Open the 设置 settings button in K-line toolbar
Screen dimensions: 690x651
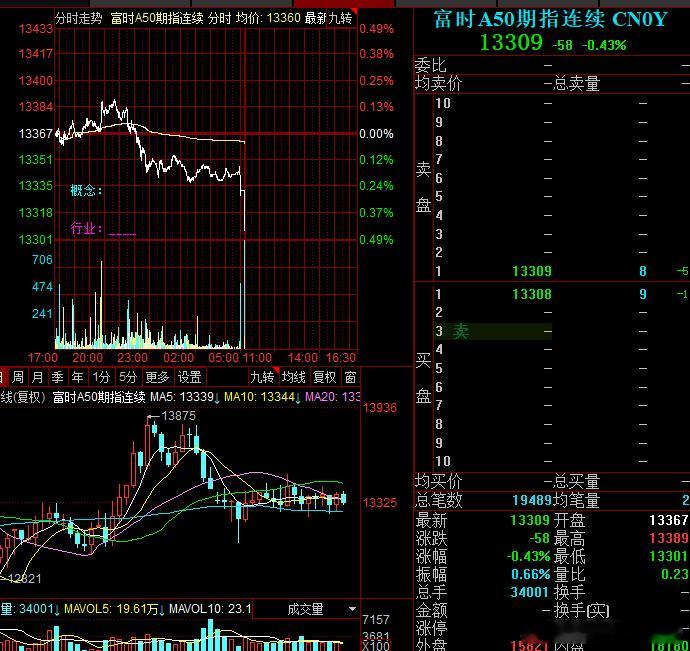[x=189, y=377]
